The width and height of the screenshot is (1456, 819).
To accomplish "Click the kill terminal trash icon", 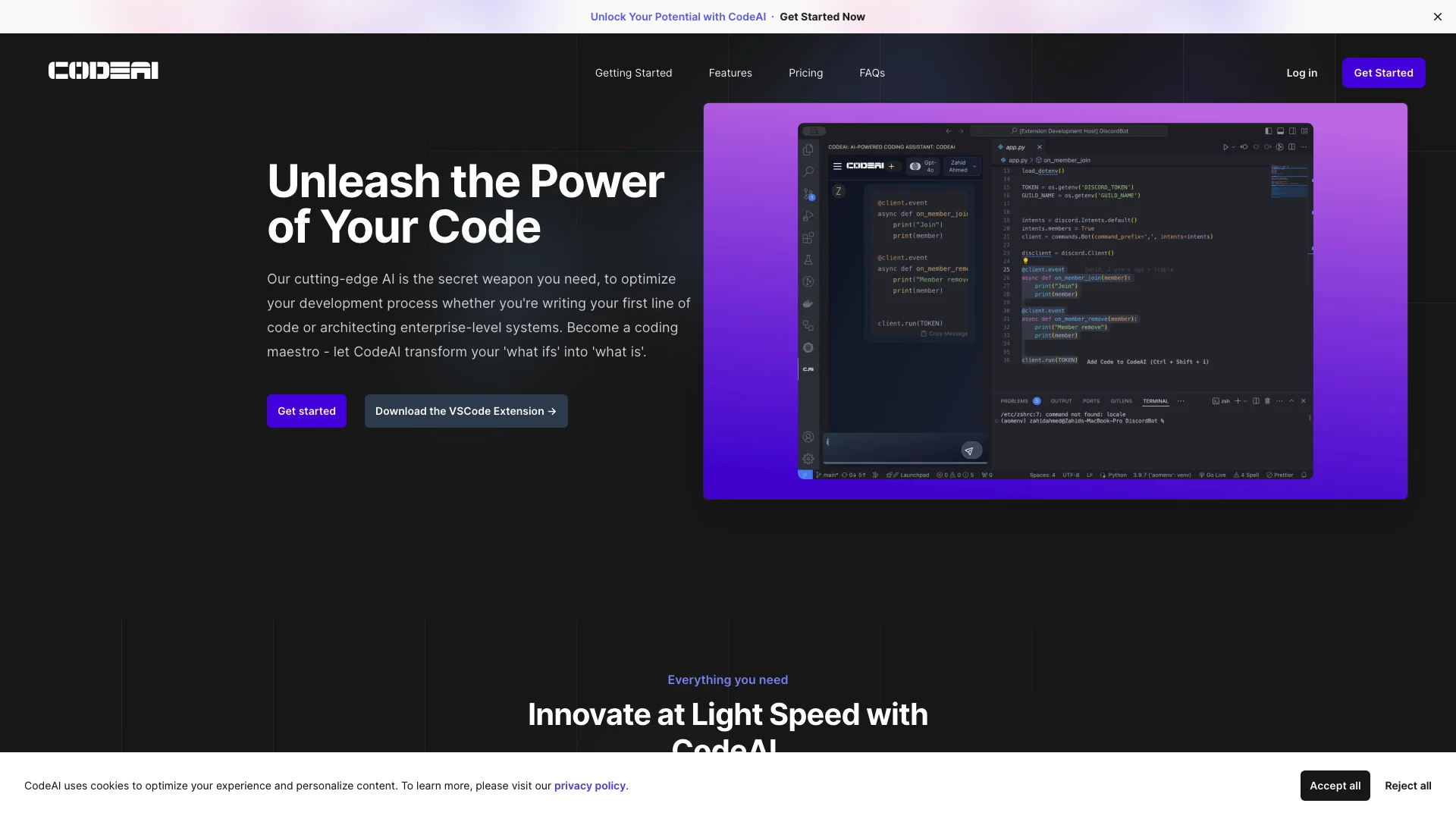I will click(x=1267, y=401).
